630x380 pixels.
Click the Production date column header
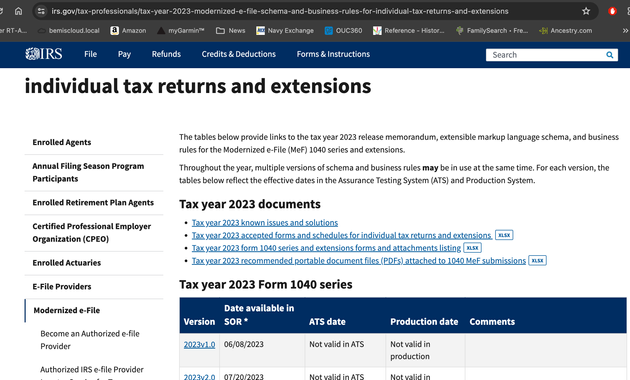(x=424, y=322)
